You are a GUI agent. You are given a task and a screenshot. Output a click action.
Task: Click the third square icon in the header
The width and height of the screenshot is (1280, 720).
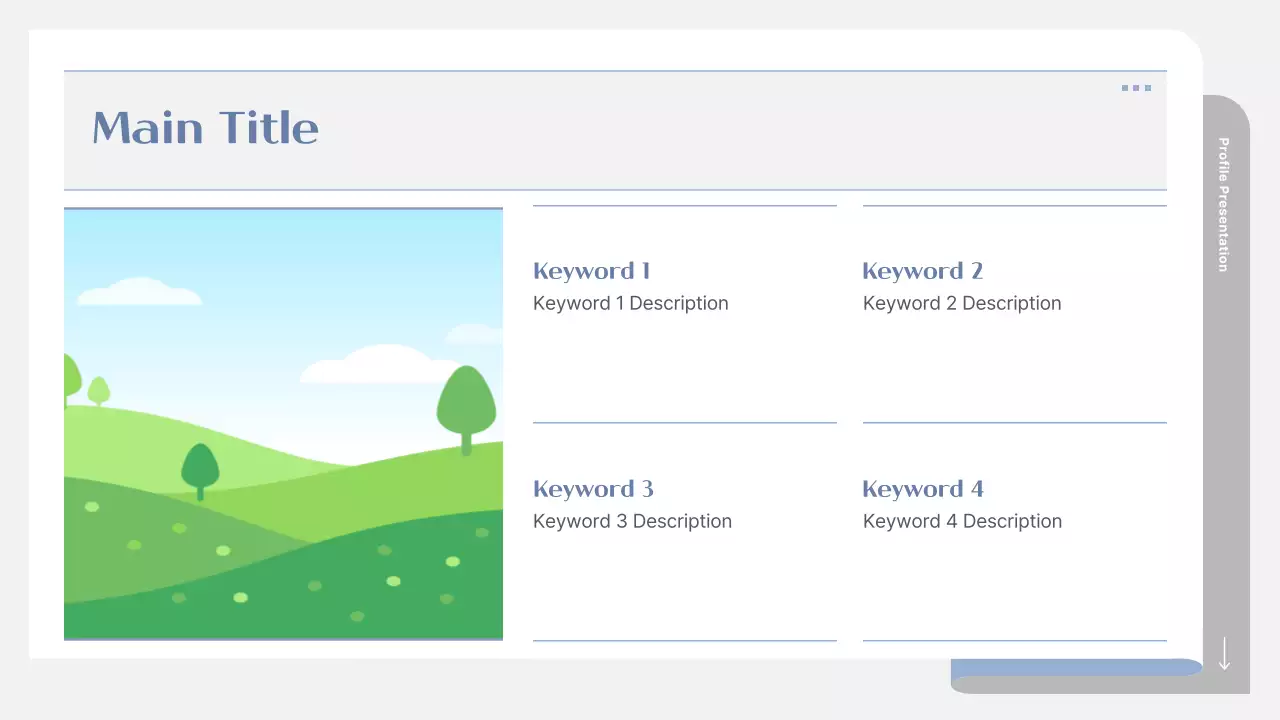1147,88
